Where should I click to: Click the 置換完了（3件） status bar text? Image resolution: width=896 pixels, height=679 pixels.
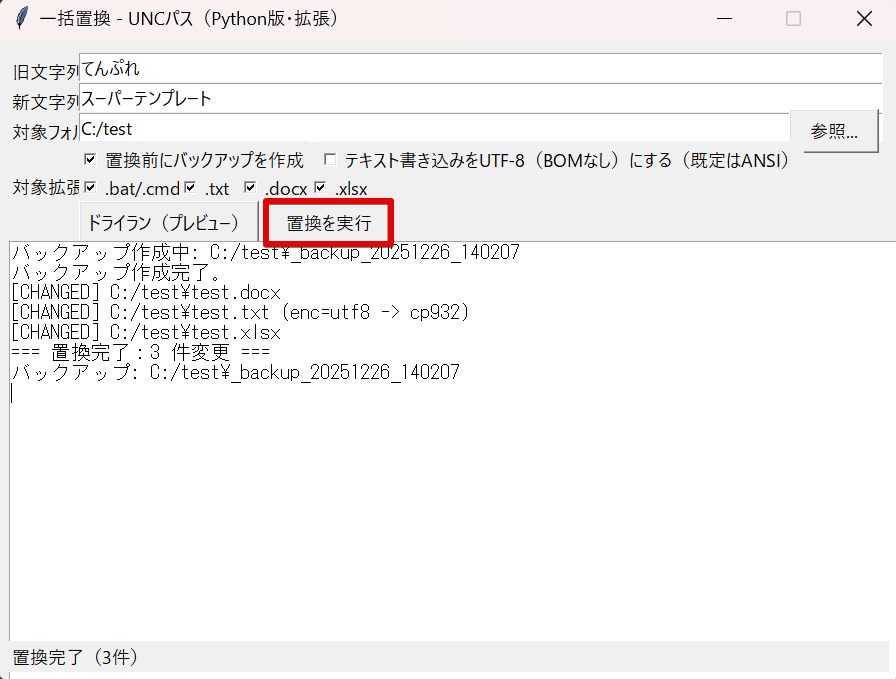tap(75, 657)
